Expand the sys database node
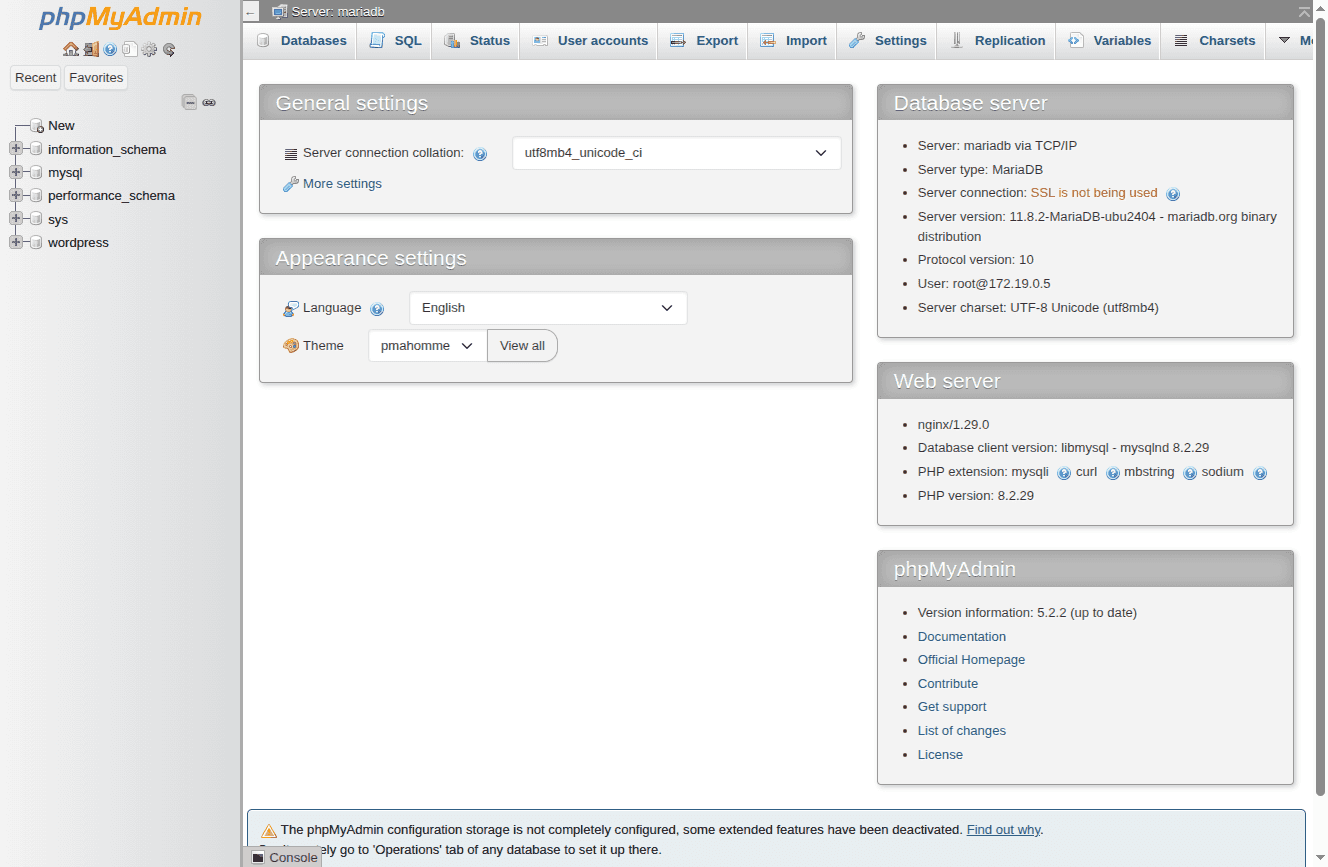This screenshot has height=867, width=1328. click(x=15, y=219)
